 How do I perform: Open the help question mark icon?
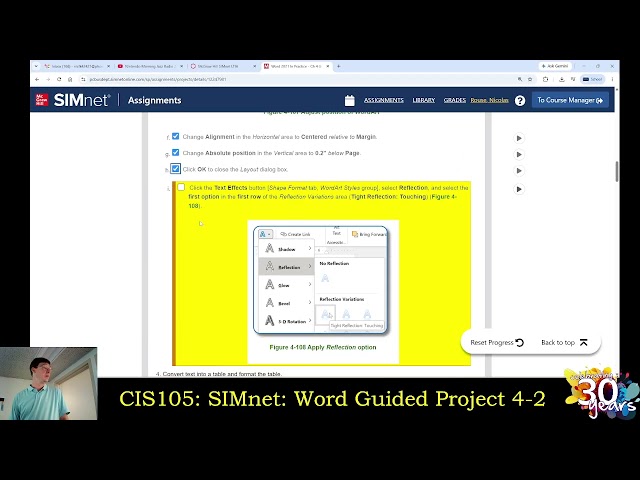click(520, 100)
